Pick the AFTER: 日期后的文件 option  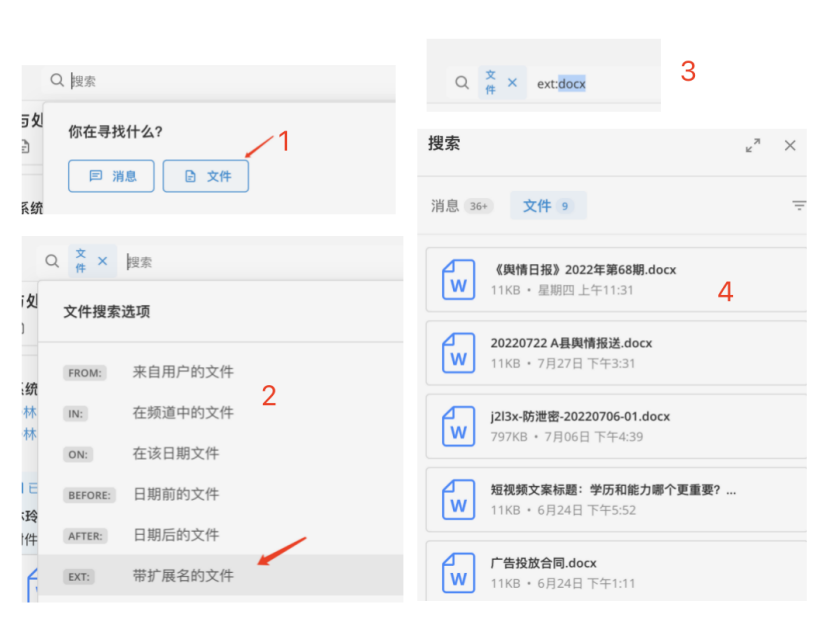tap(176, 536)
